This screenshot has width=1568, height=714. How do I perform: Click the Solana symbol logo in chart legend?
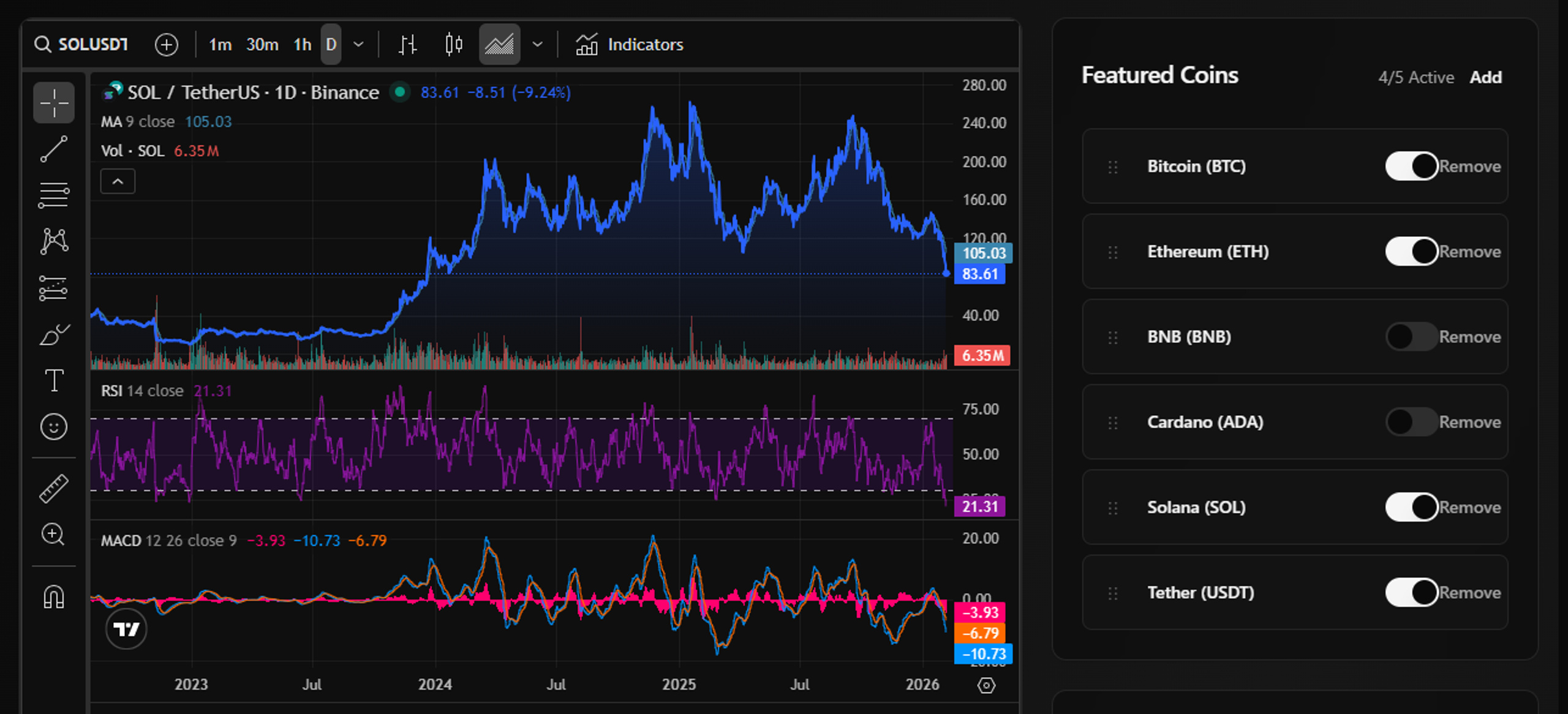[113, 91]
